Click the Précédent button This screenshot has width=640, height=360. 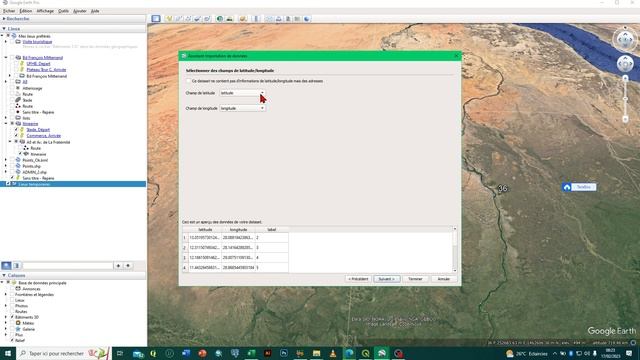click(358, 279)
